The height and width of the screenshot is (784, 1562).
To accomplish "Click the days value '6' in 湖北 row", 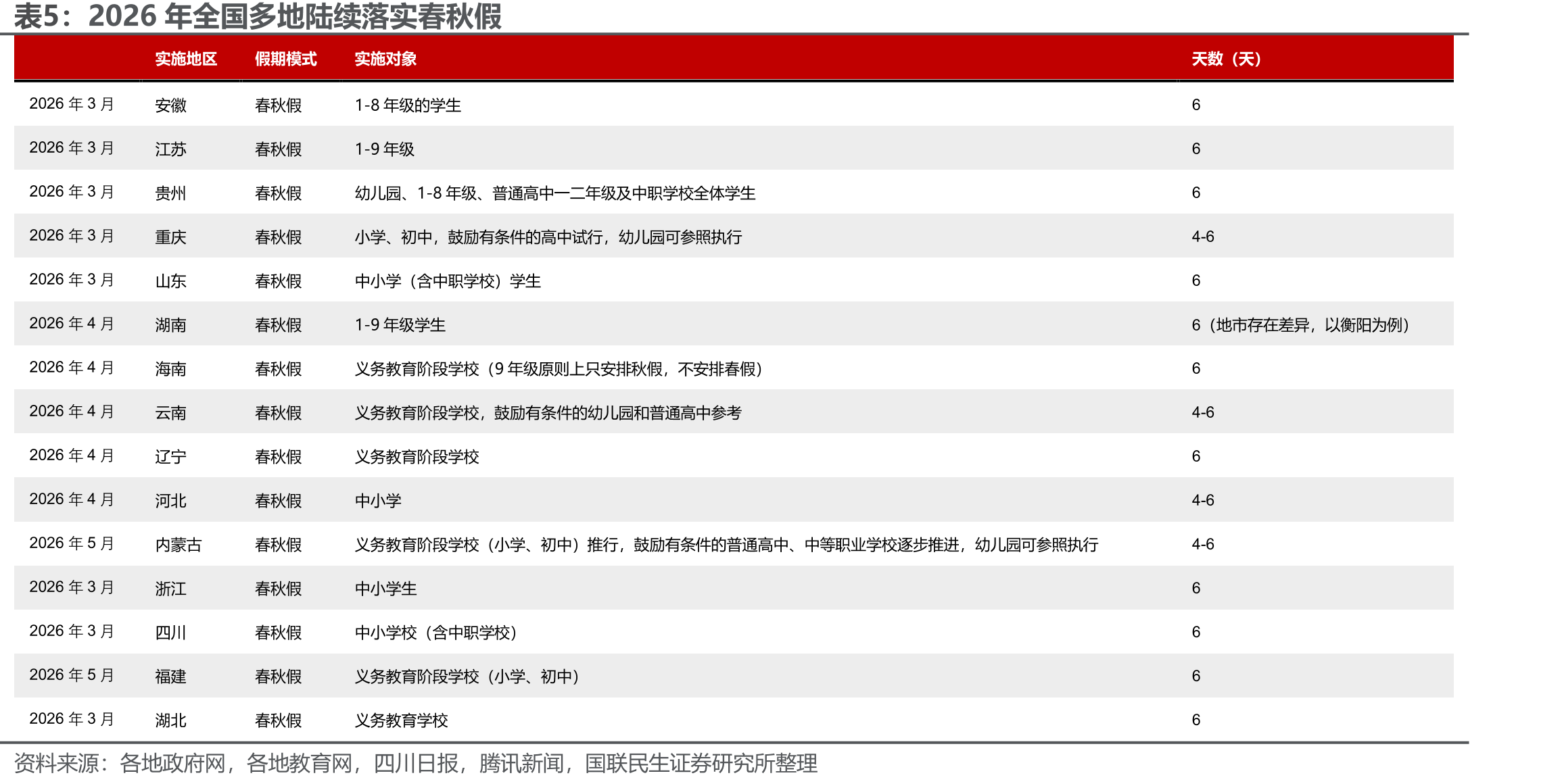I will pos(1196,720).
